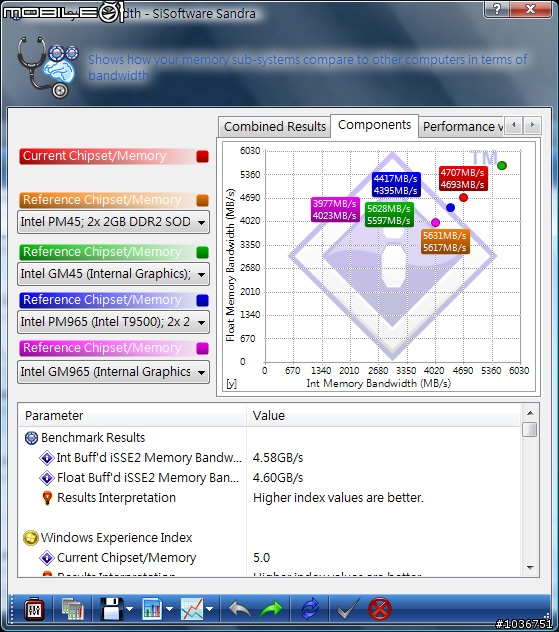Screen dimensions: 559x632
Task: Click the blue refresh arrows icon
Action: pyautogui.click(x=310, y=609)
